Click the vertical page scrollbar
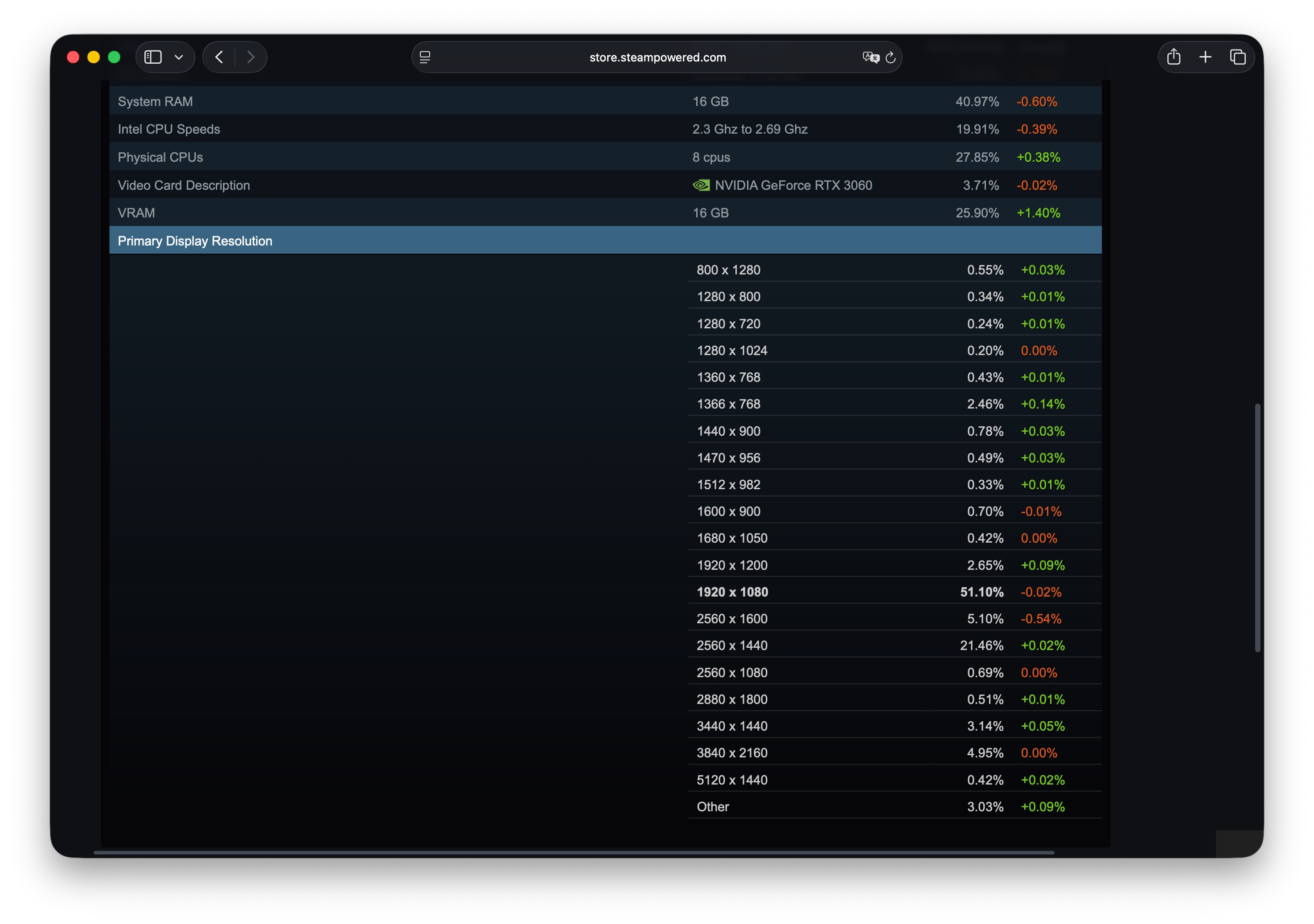1314x924 pixels. click(x=1257, y=527)
